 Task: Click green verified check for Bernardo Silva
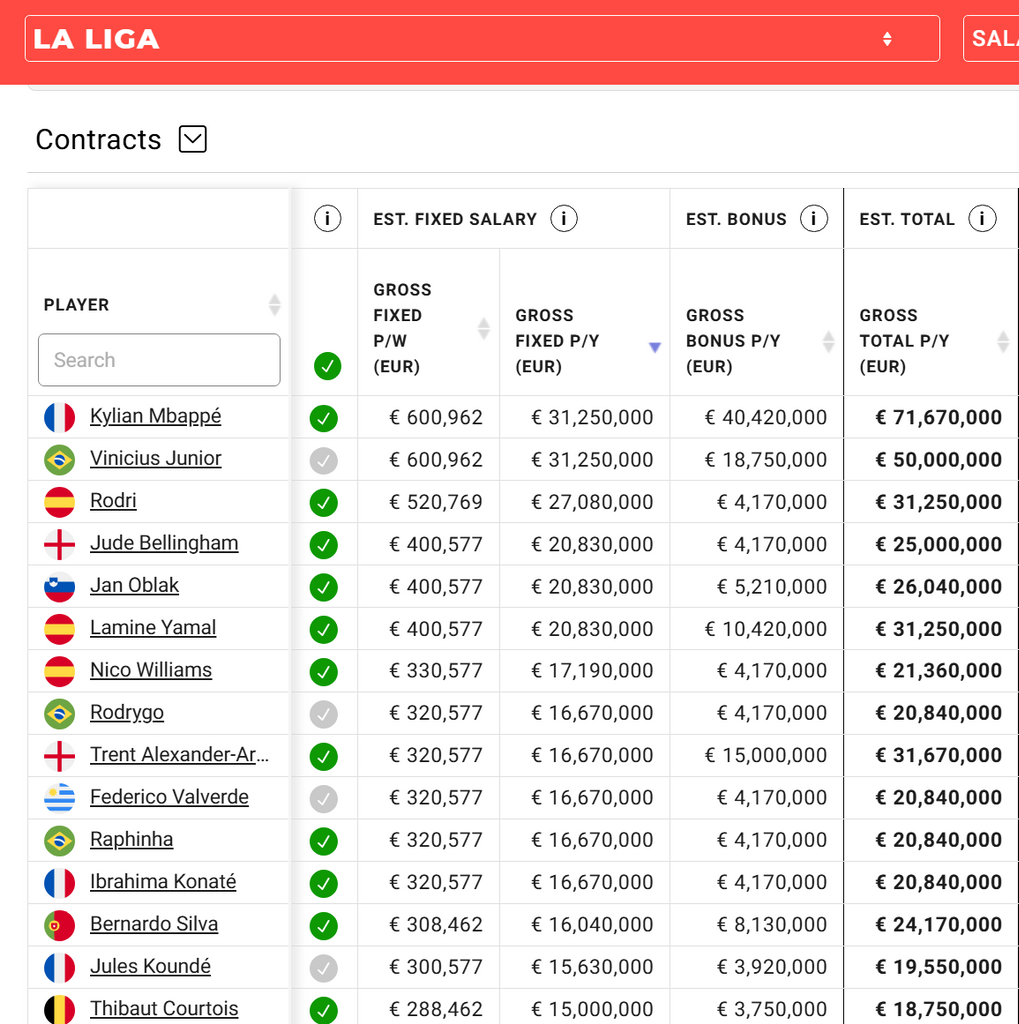[x=323, y=926]
